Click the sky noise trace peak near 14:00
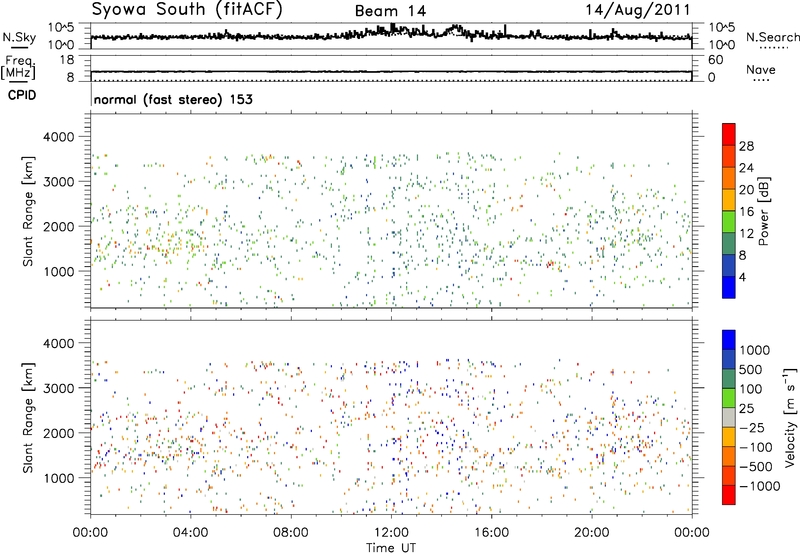Screen dimensions: 800x554 pos(455,28)
